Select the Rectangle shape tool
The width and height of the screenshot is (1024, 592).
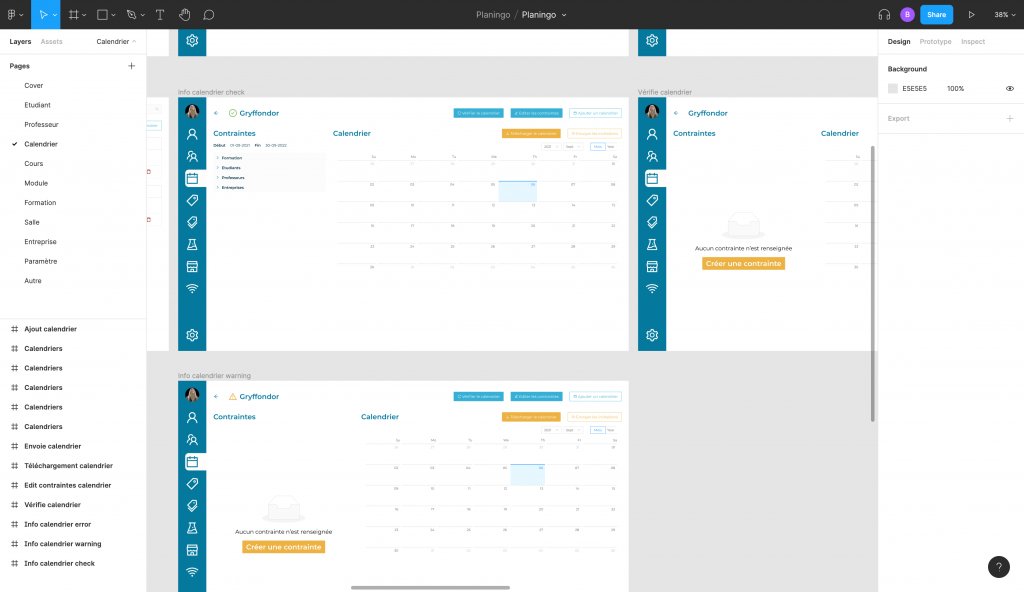click(102, 15)
